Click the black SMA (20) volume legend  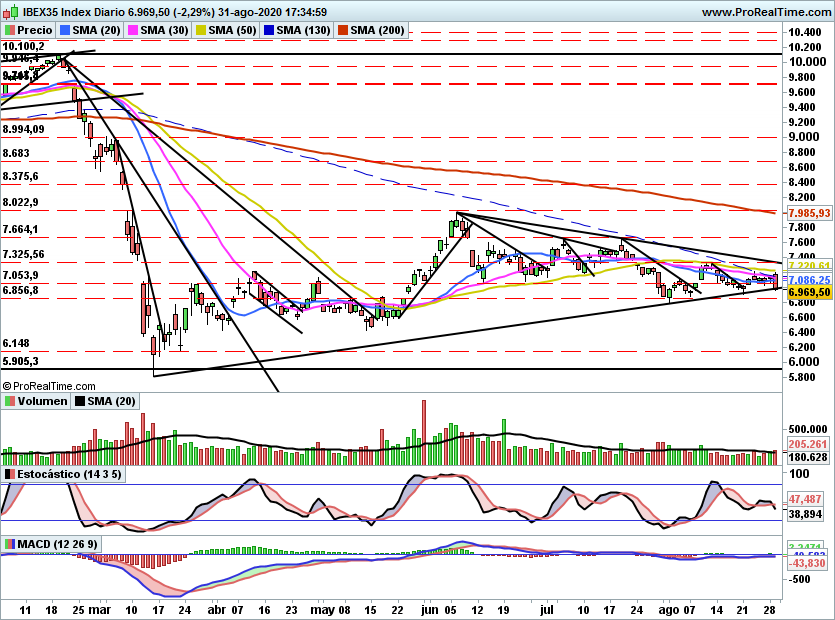click(x=105, y=401)
